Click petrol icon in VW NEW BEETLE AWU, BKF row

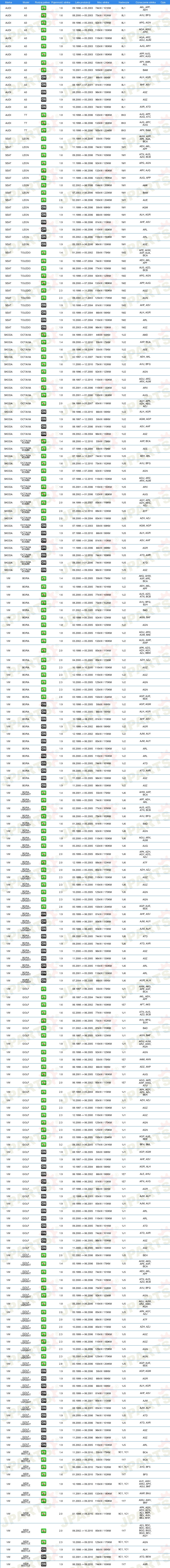[x=43, y=1501]
